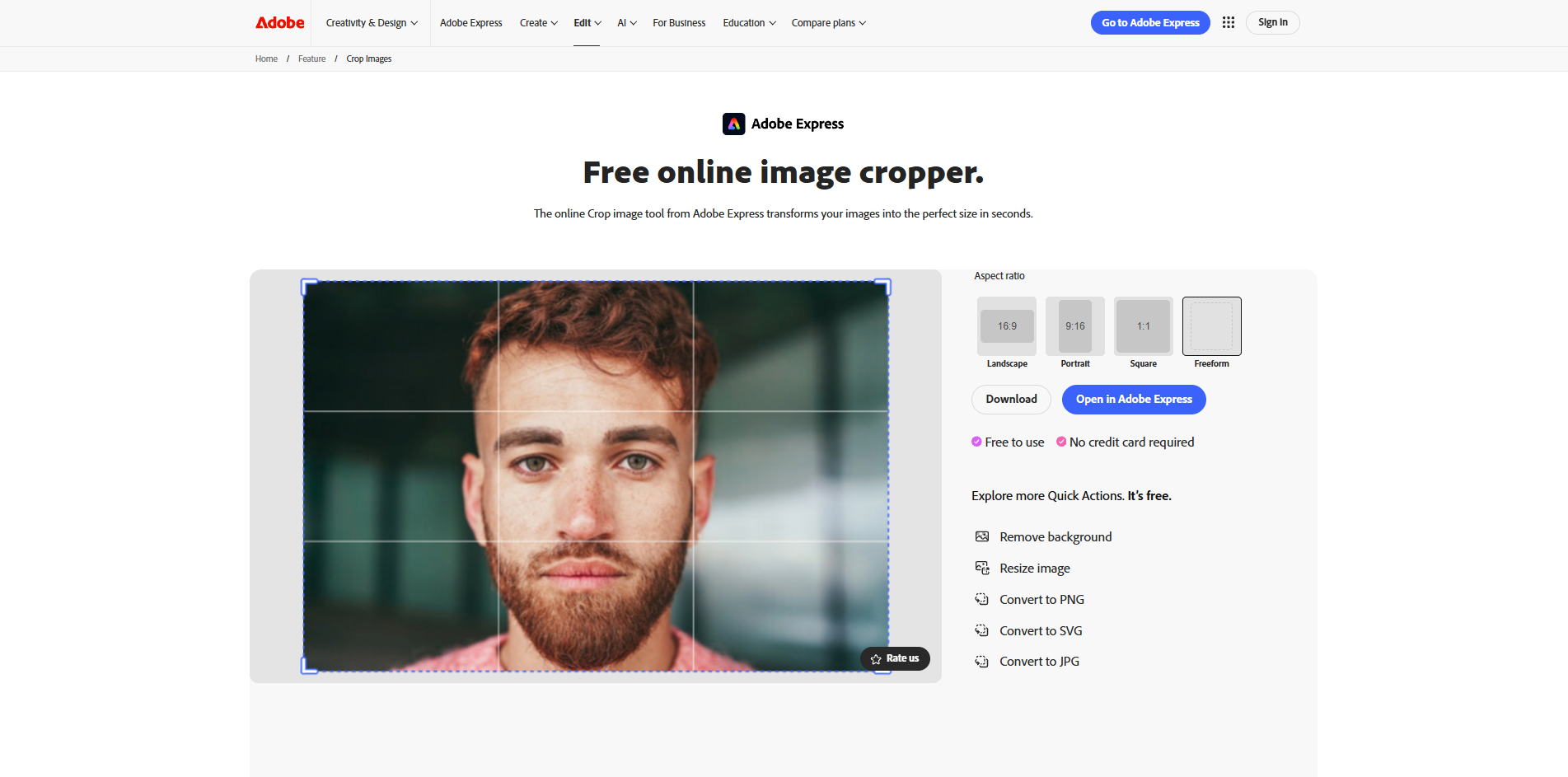The width and height of the screenshot is (1568, 777).
Task: Go to Home breadcrumb
Action: point(266,59)
